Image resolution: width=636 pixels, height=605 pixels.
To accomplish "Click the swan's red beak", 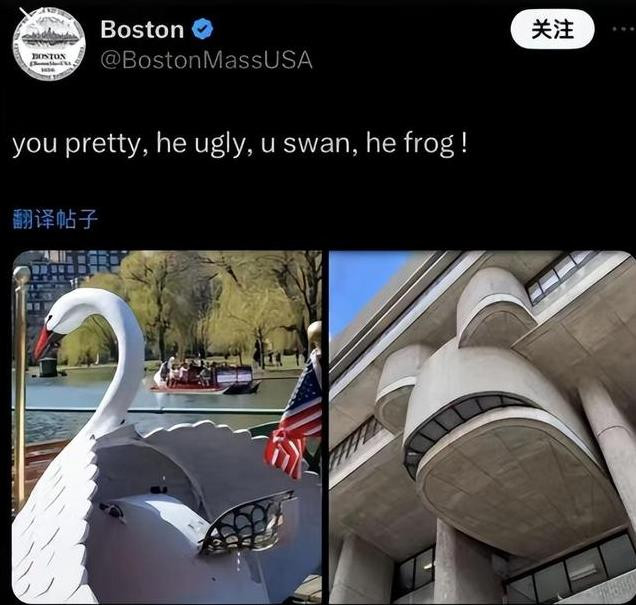I will (46, 342).
